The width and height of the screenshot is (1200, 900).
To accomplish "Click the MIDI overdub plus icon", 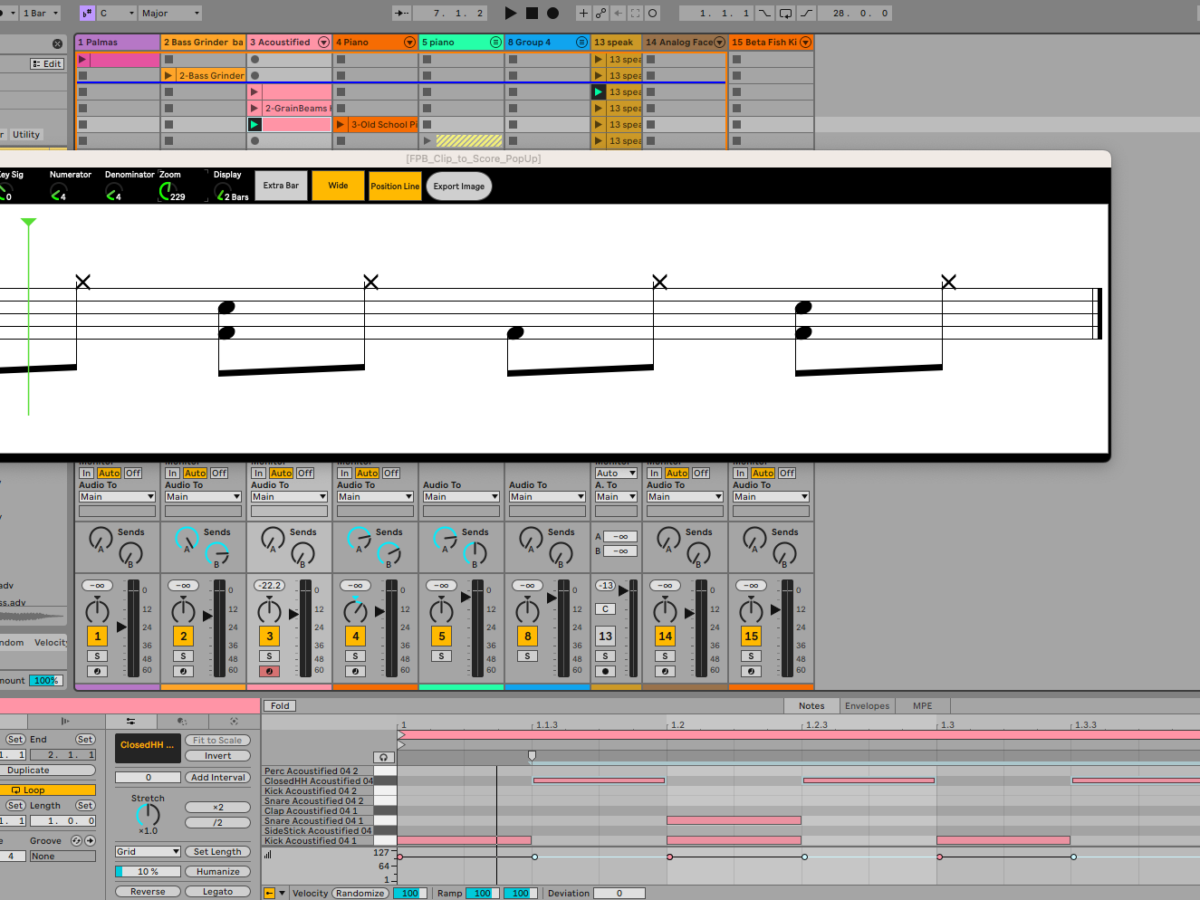I will [584, 13].
